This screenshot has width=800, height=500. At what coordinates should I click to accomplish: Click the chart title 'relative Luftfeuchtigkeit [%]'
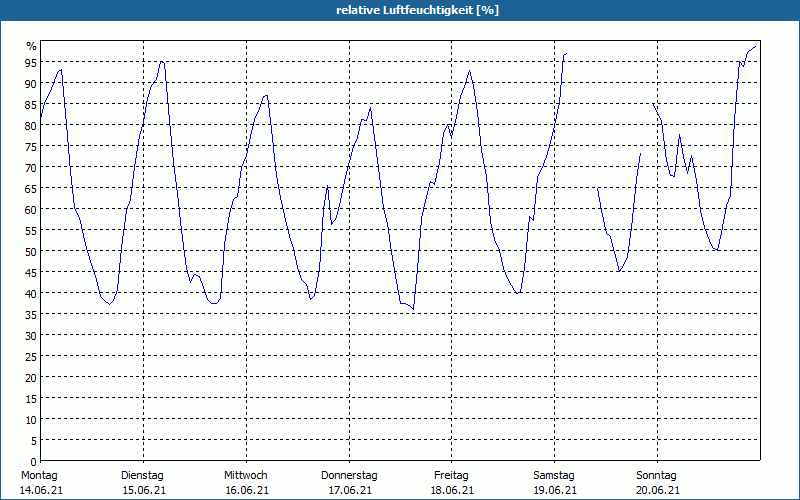coord(417,10)
